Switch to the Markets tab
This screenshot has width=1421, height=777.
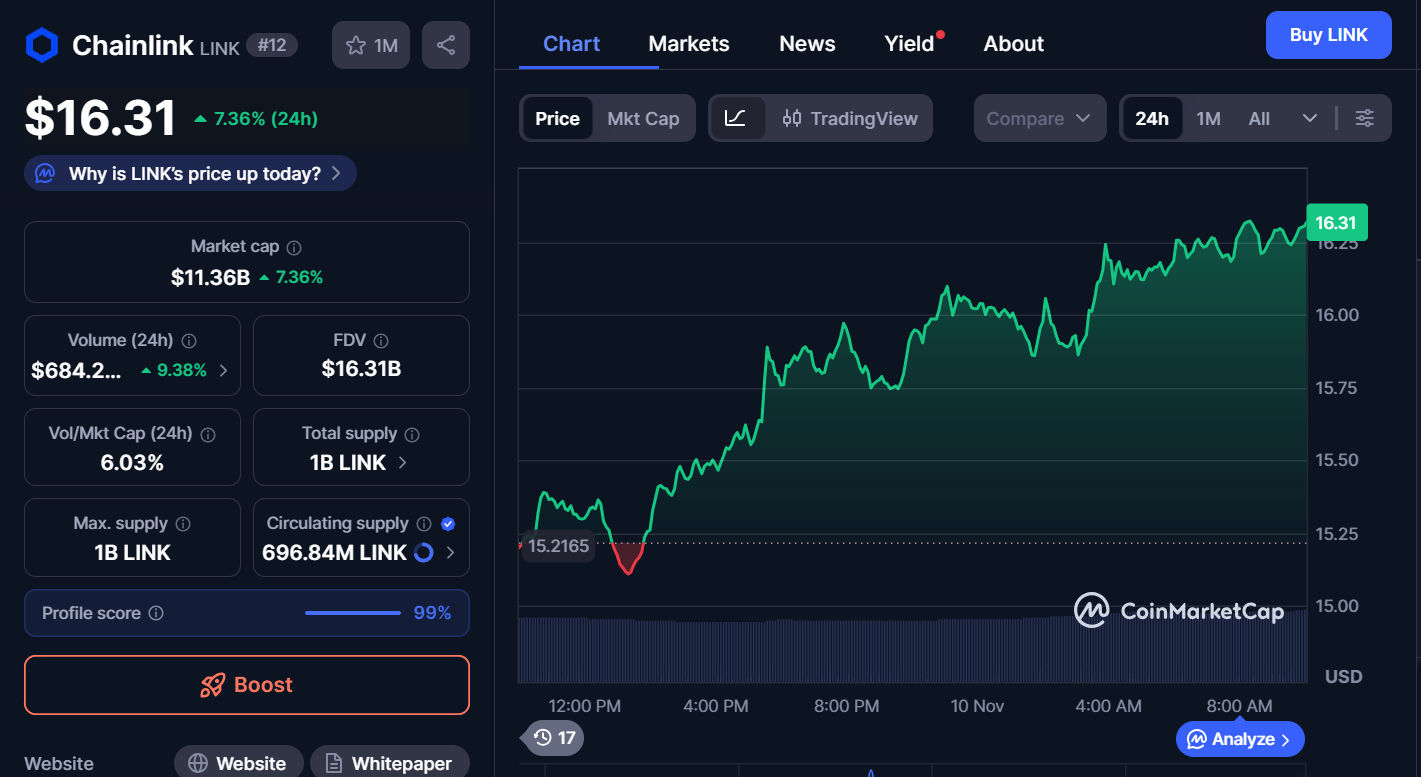click(x=688, y=43)
